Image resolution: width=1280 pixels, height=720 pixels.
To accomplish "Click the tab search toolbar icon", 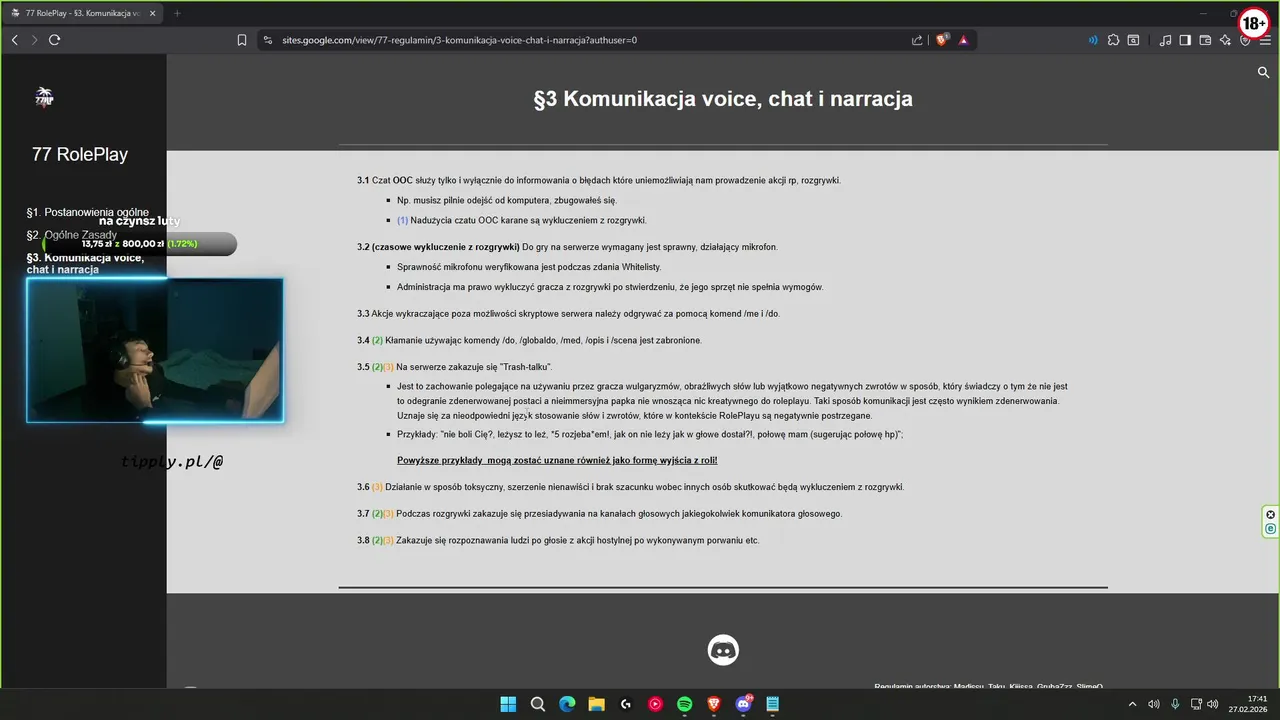I will pos(1134,40).
